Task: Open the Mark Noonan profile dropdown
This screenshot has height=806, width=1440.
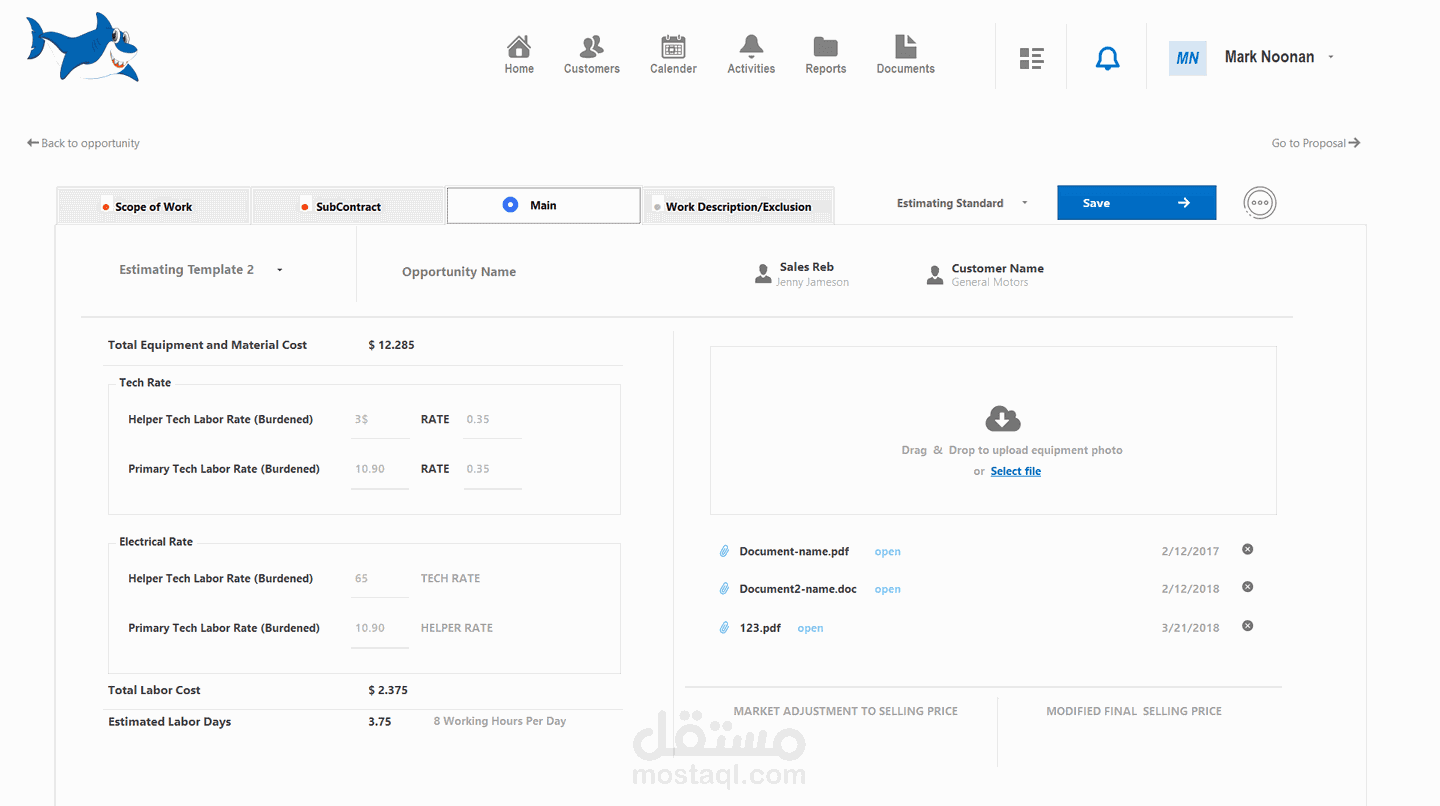Action: coord(1330,57)
